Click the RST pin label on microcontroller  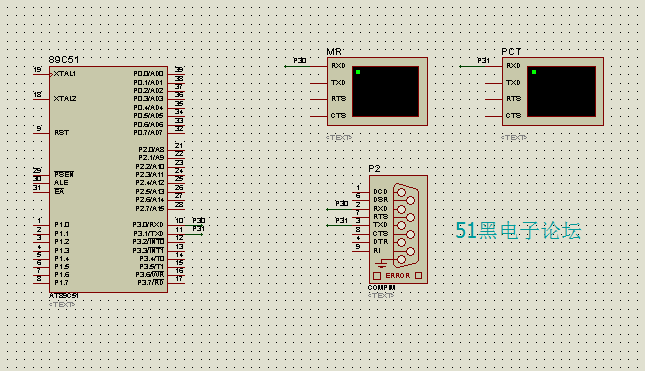(x=61, y=132)
